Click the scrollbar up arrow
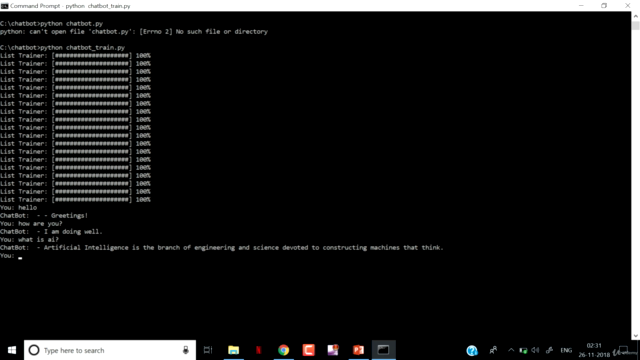 [636, 16]
